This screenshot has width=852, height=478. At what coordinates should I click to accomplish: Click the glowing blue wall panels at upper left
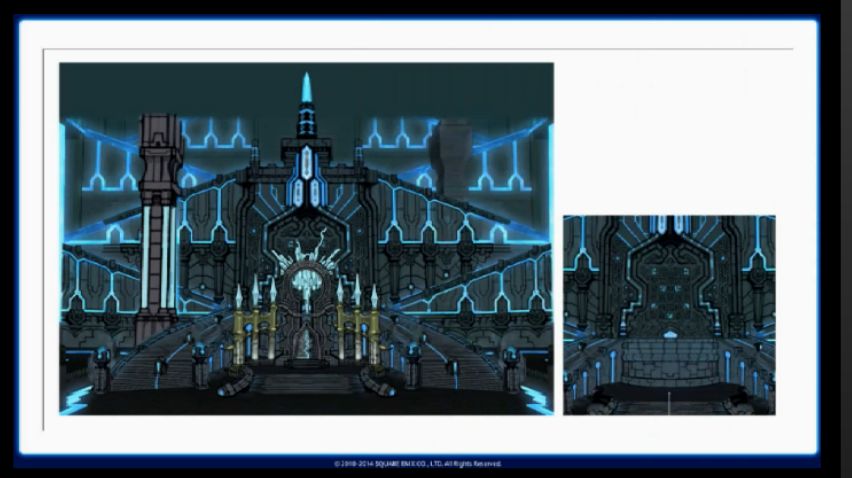click(x=105, y=160)
